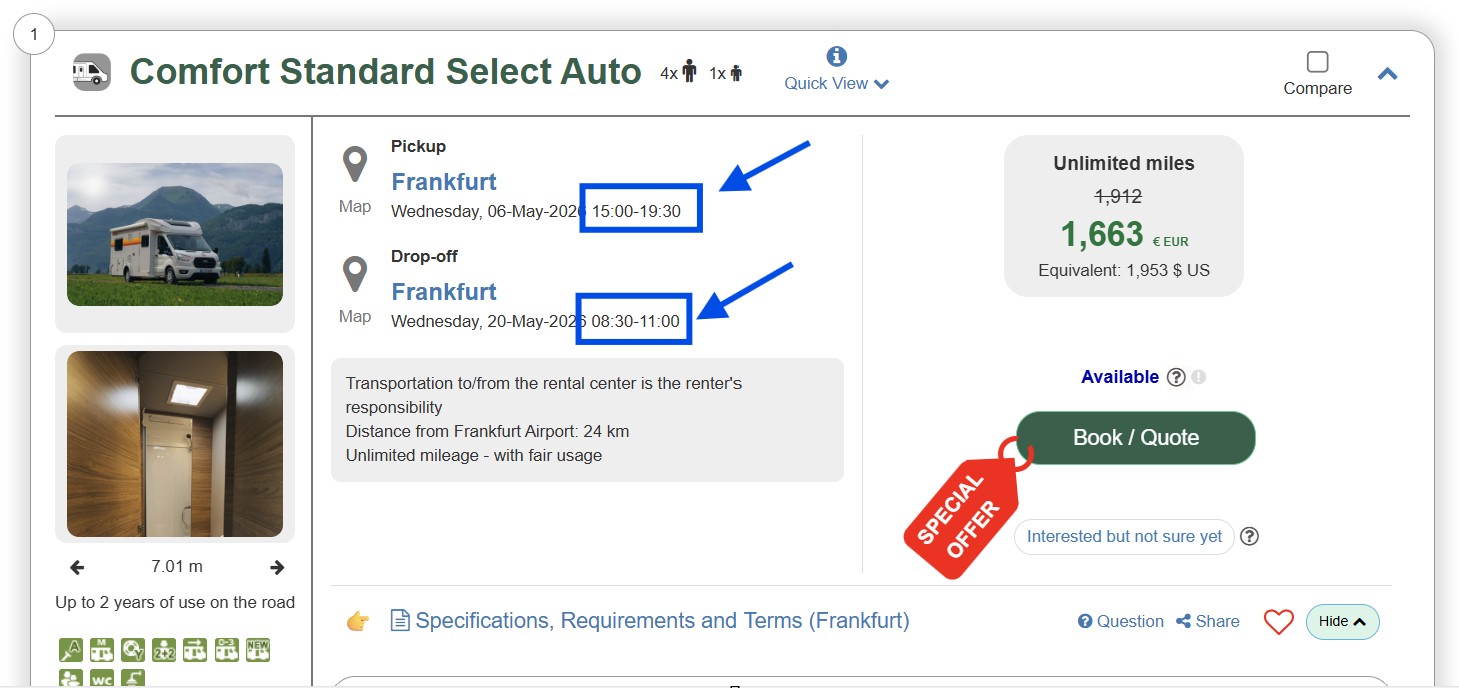The height and width of the screenshot is (688, 1459).
Task: Click the Share link
Action: pyautogui.click(x=1207, y=621)
